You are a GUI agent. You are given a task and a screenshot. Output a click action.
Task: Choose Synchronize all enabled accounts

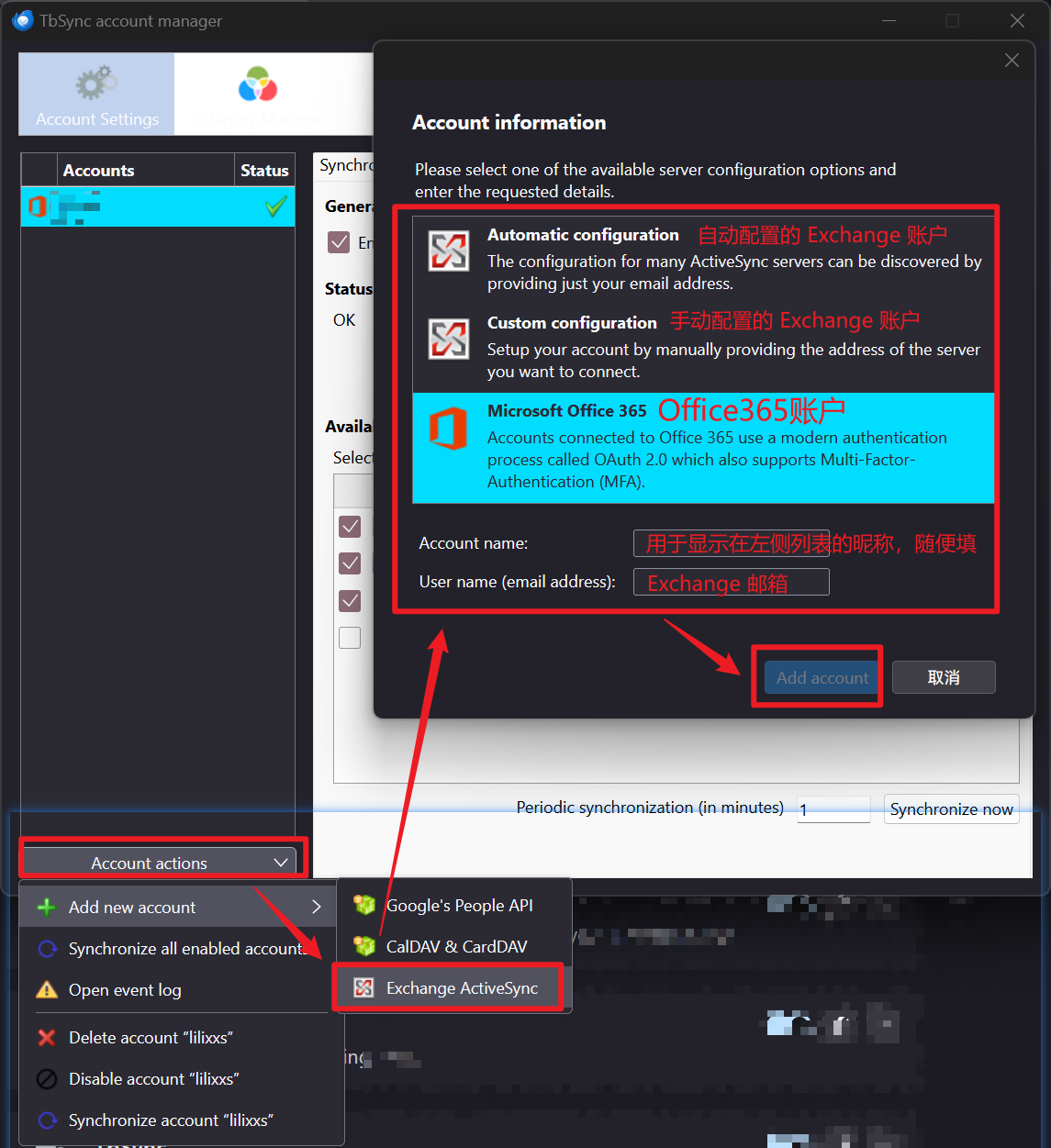coord(181,949)
